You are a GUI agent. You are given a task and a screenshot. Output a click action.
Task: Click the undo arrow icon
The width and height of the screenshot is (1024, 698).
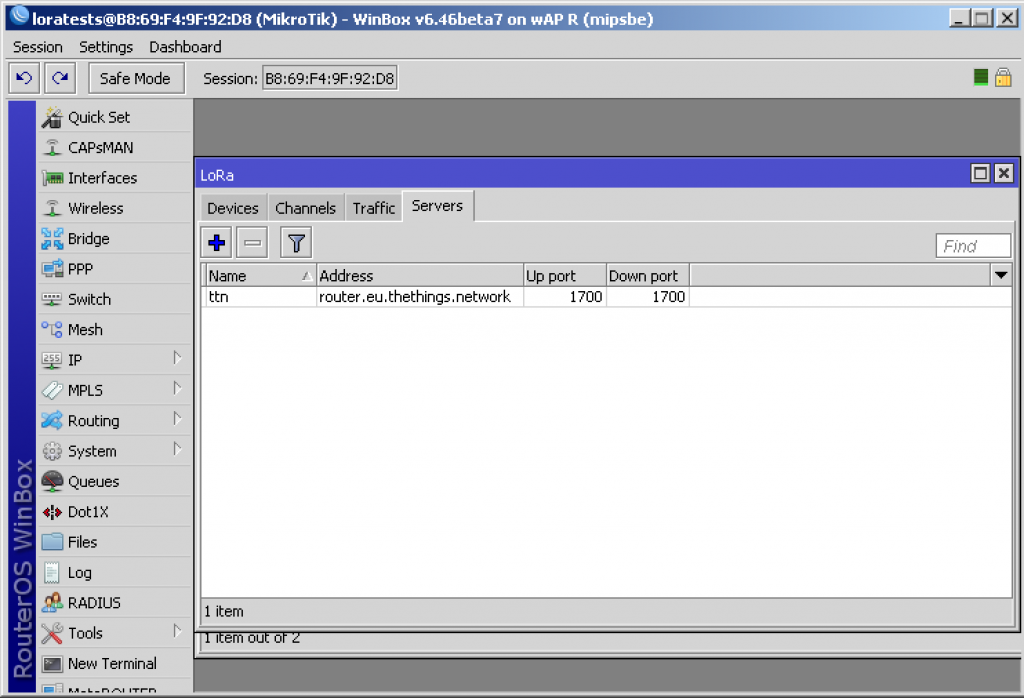(x=25, y=78)
